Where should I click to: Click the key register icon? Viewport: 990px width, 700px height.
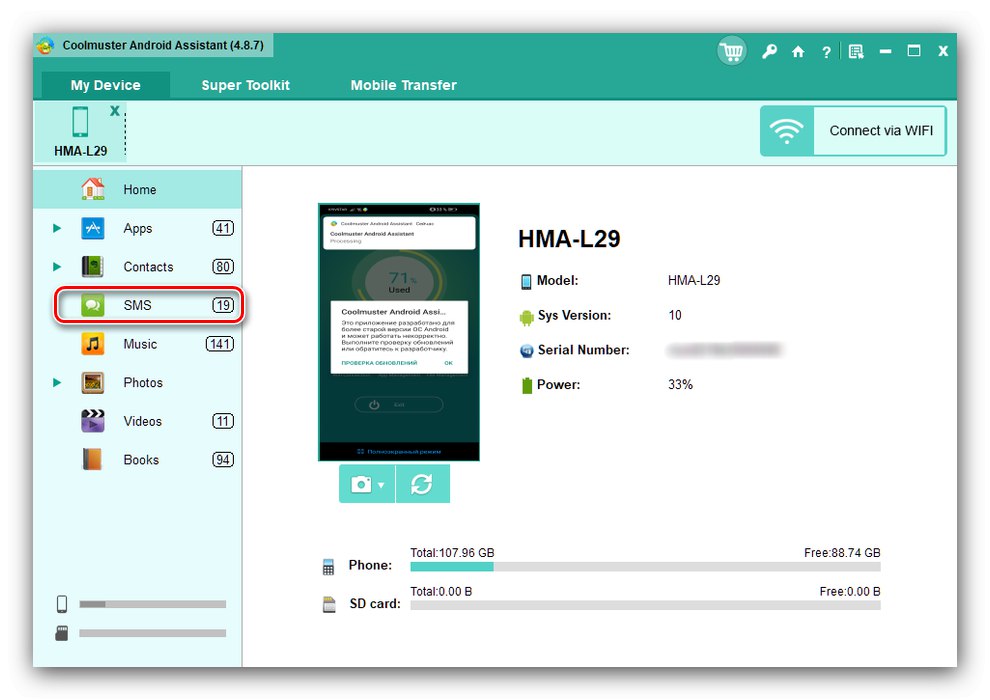coord(769,52)
